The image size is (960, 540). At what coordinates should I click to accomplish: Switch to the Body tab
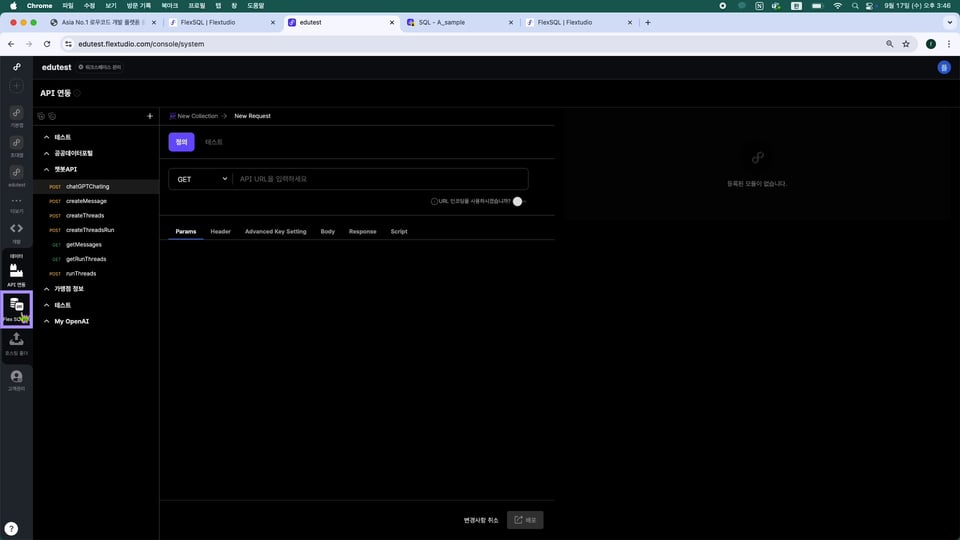328,231
